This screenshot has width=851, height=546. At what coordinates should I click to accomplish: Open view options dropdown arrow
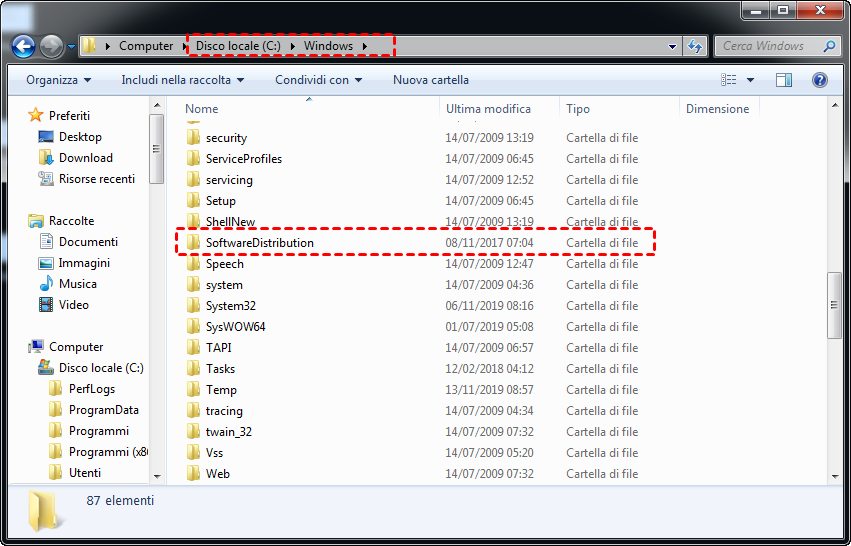(750, 80)
